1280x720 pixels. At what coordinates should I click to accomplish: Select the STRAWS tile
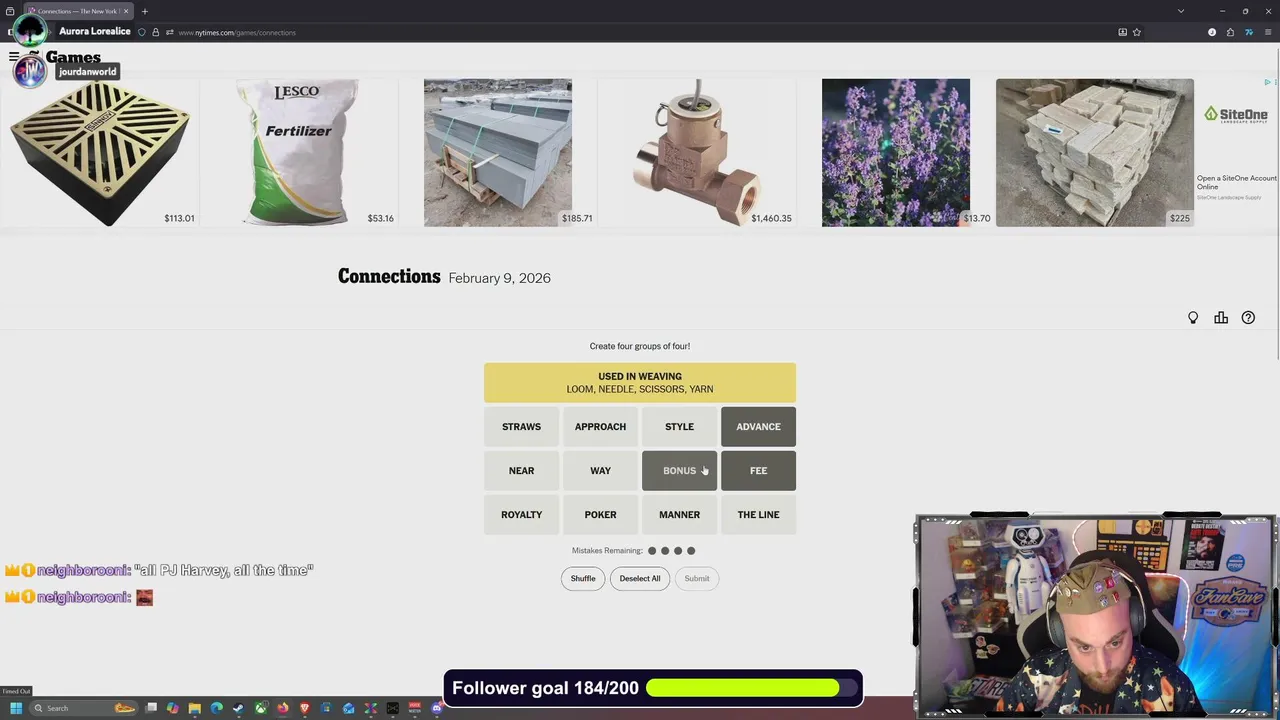coord(521,427)
